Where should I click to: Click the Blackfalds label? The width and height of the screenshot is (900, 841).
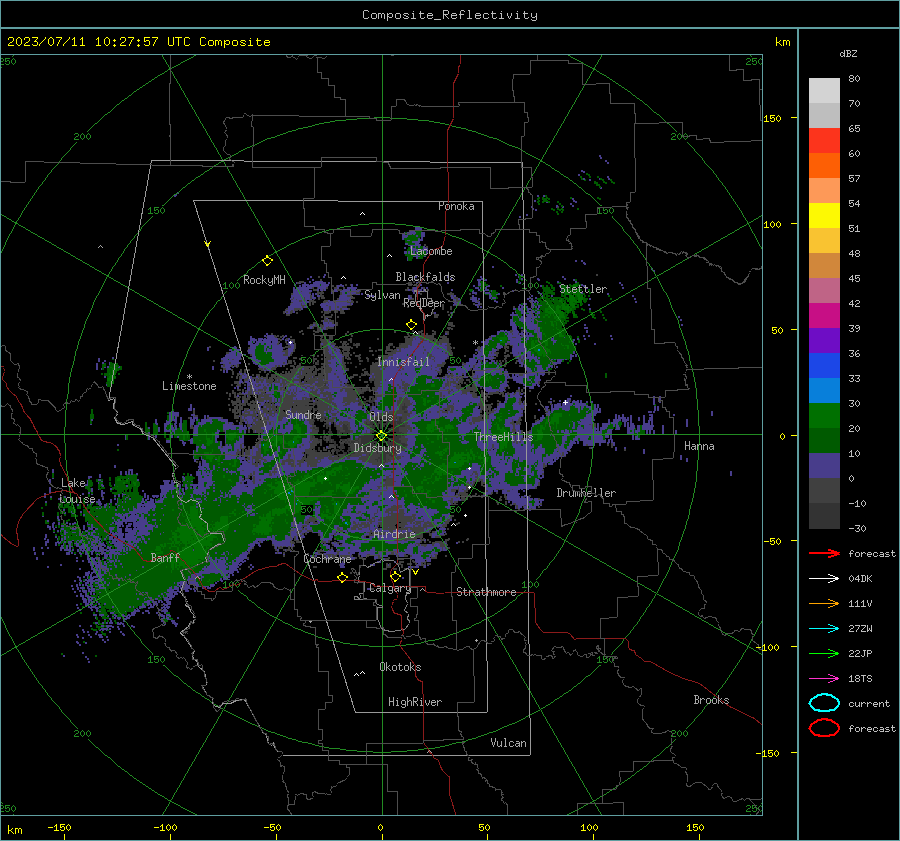coord(425,277)
